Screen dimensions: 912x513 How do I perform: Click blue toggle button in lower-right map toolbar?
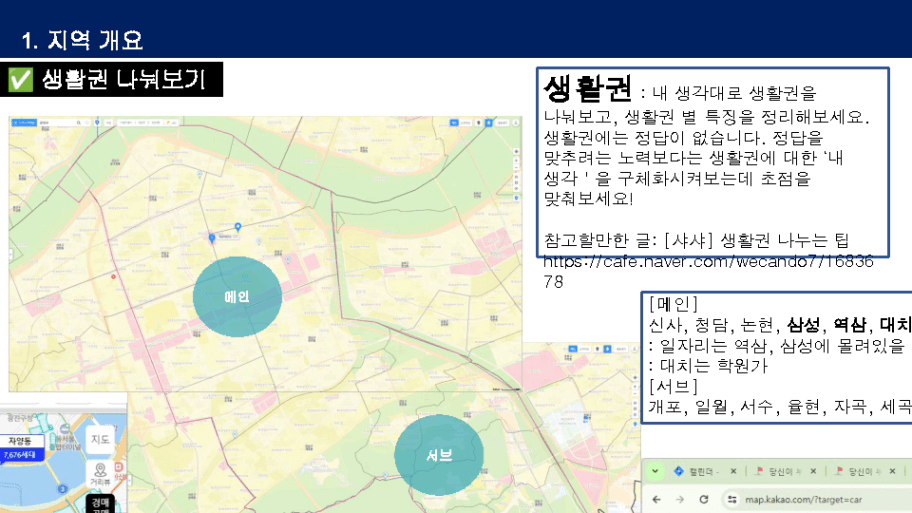[607, 349]
